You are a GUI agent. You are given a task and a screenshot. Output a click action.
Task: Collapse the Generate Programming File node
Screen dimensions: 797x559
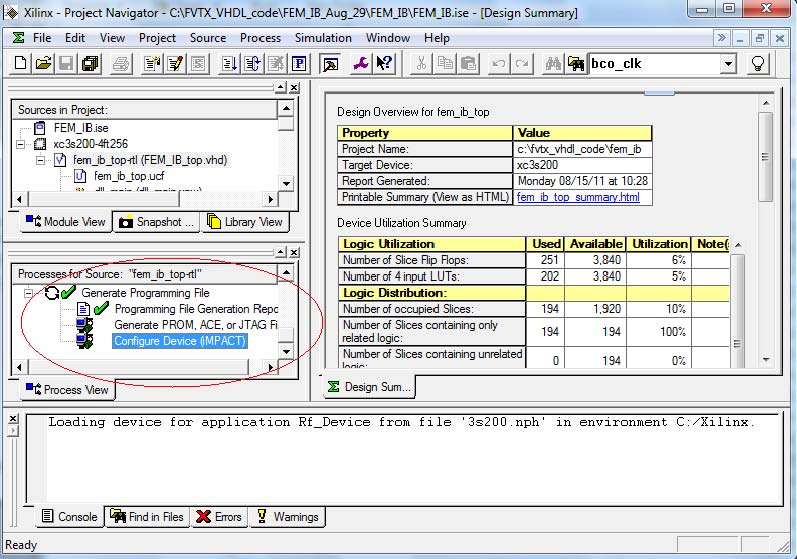[27, 293]
